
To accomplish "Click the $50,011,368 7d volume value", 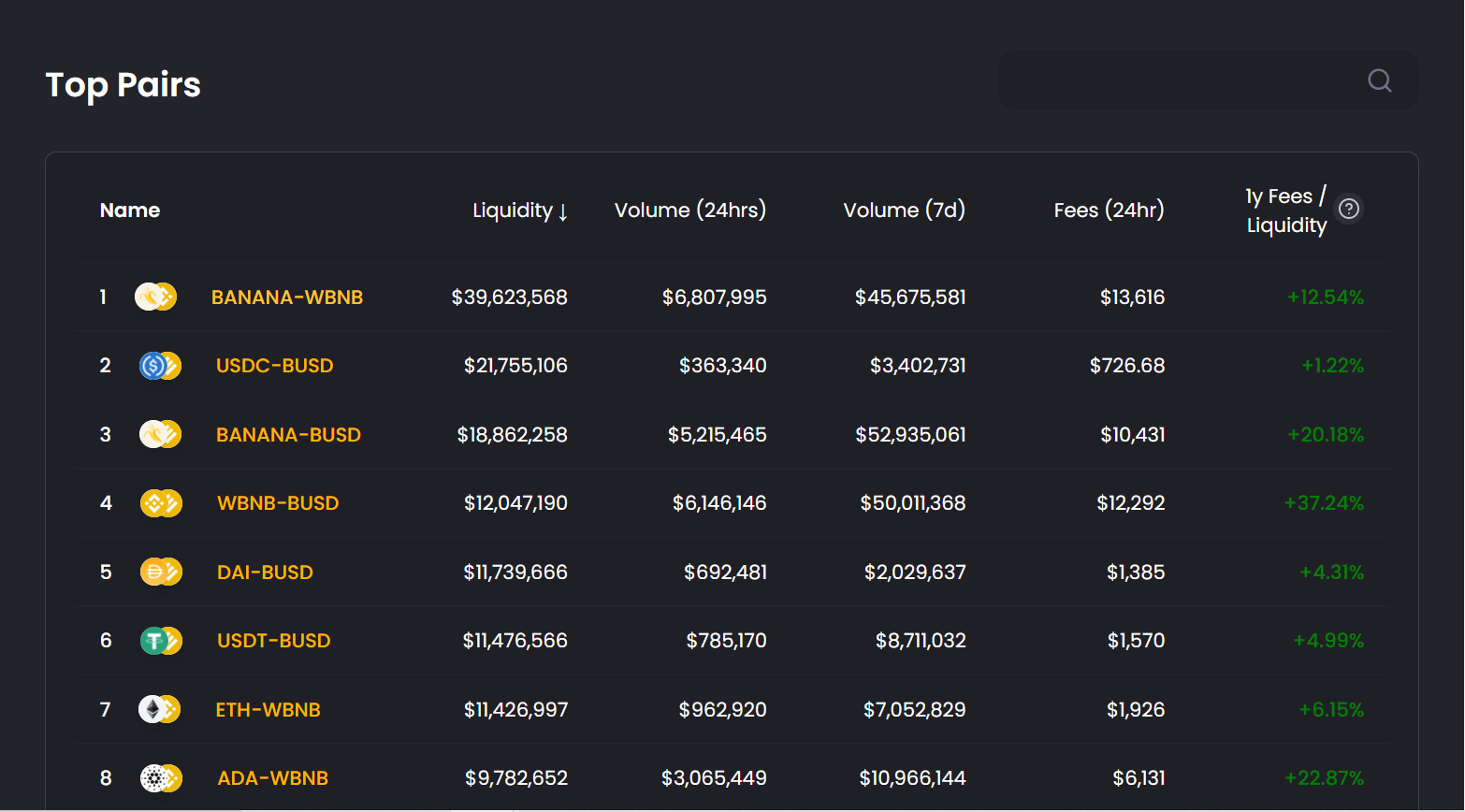I will [913, 503].
